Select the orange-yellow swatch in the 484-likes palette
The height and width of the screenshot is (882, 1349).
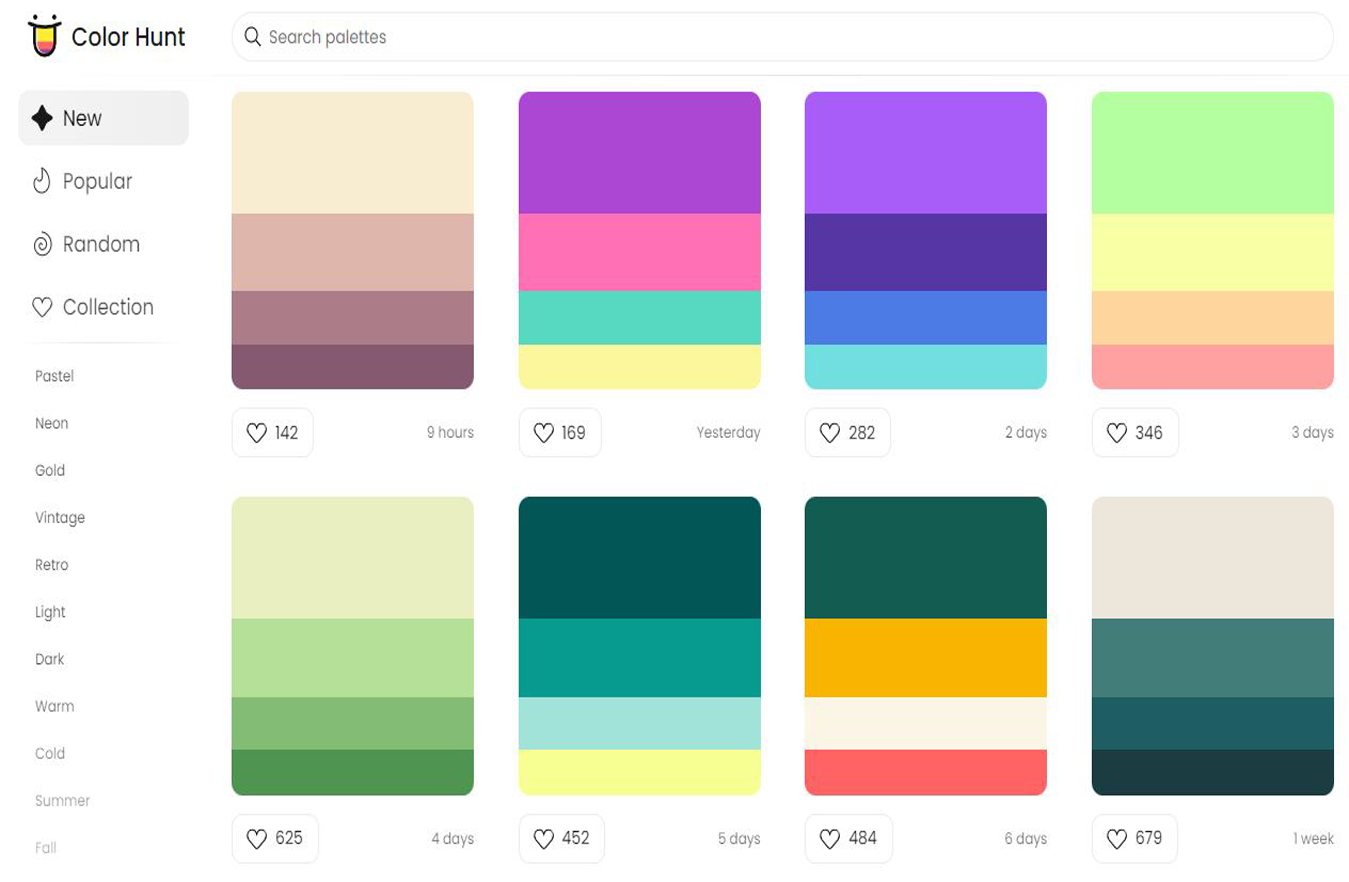(925, 657)
